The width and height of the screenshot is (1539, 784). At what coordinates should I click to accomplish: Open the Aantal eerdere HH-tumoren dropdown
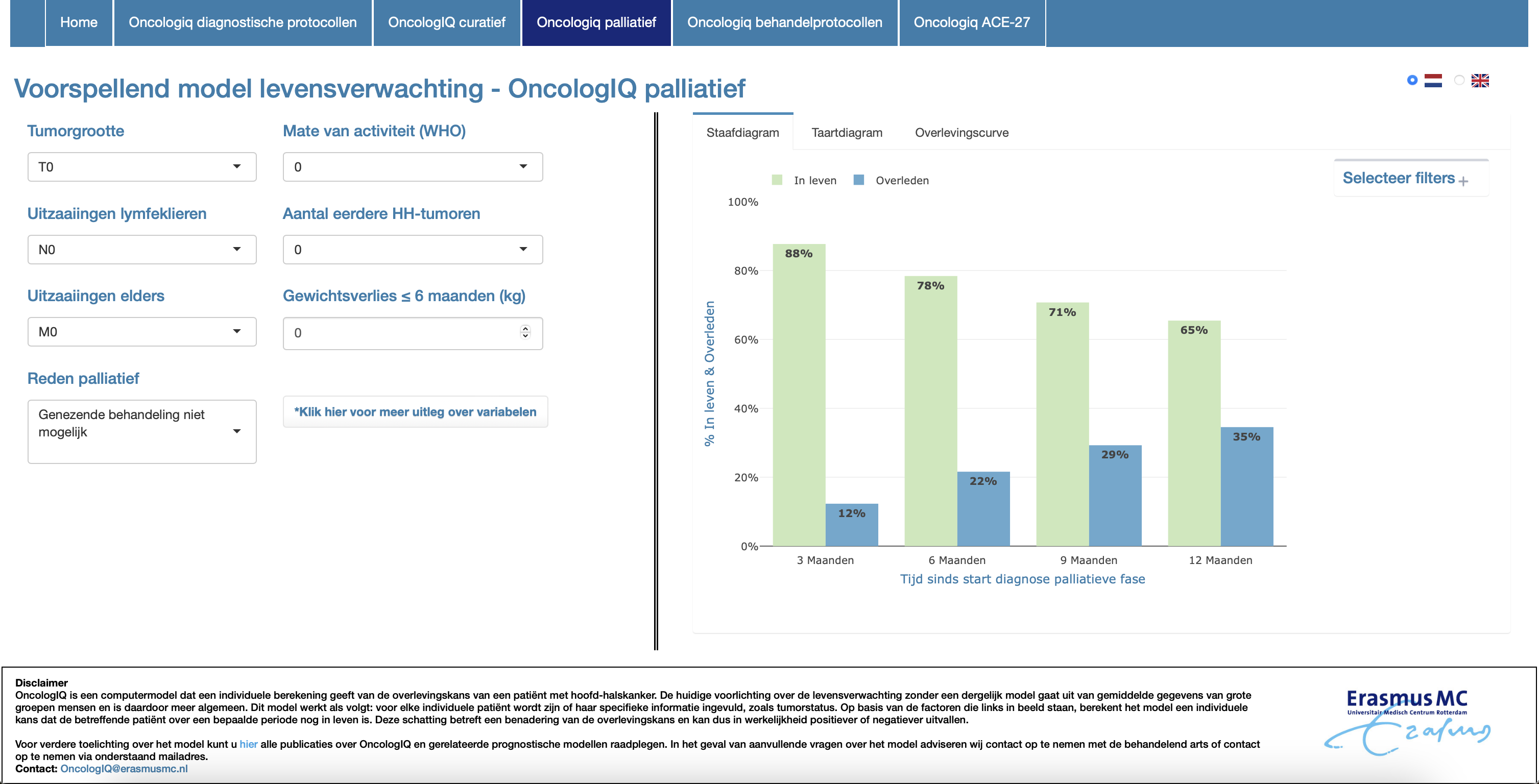point(412,250)
